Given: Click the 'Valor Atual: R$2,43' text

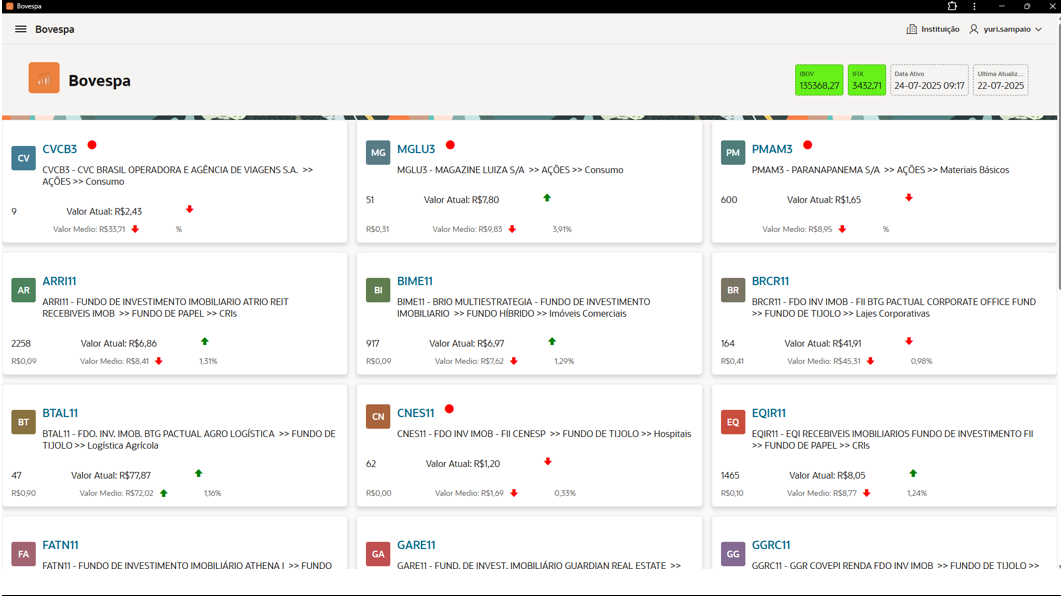Looking at the screenshot, I should (x=104, y=212).
